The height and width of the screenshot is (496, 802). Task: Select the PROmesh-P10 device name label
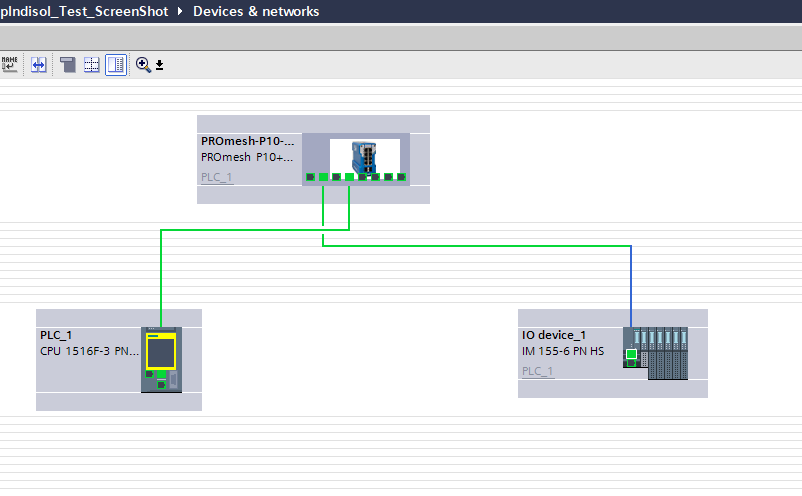(x=248, y=141)
